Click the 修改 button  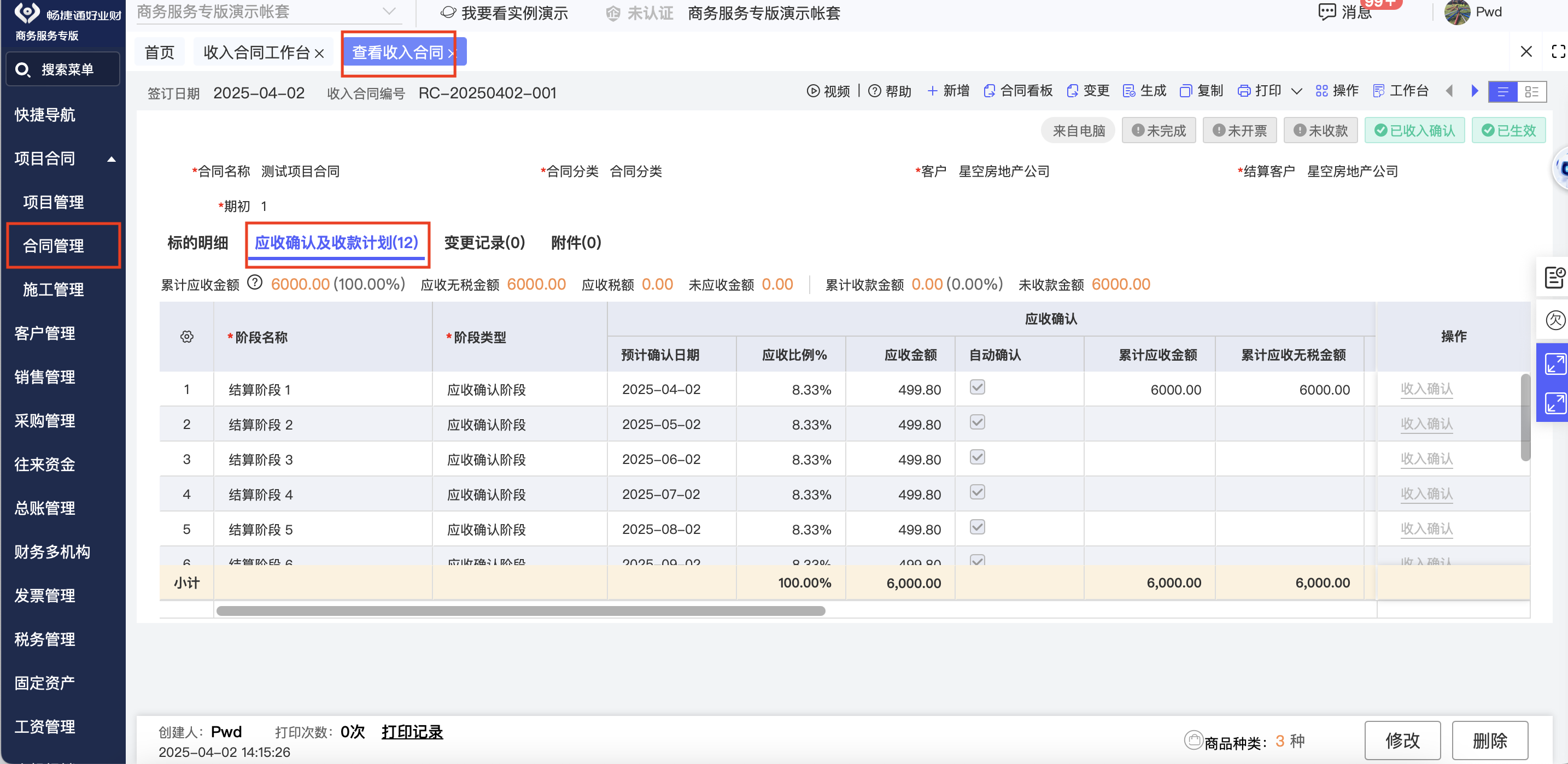point(1402,741)
